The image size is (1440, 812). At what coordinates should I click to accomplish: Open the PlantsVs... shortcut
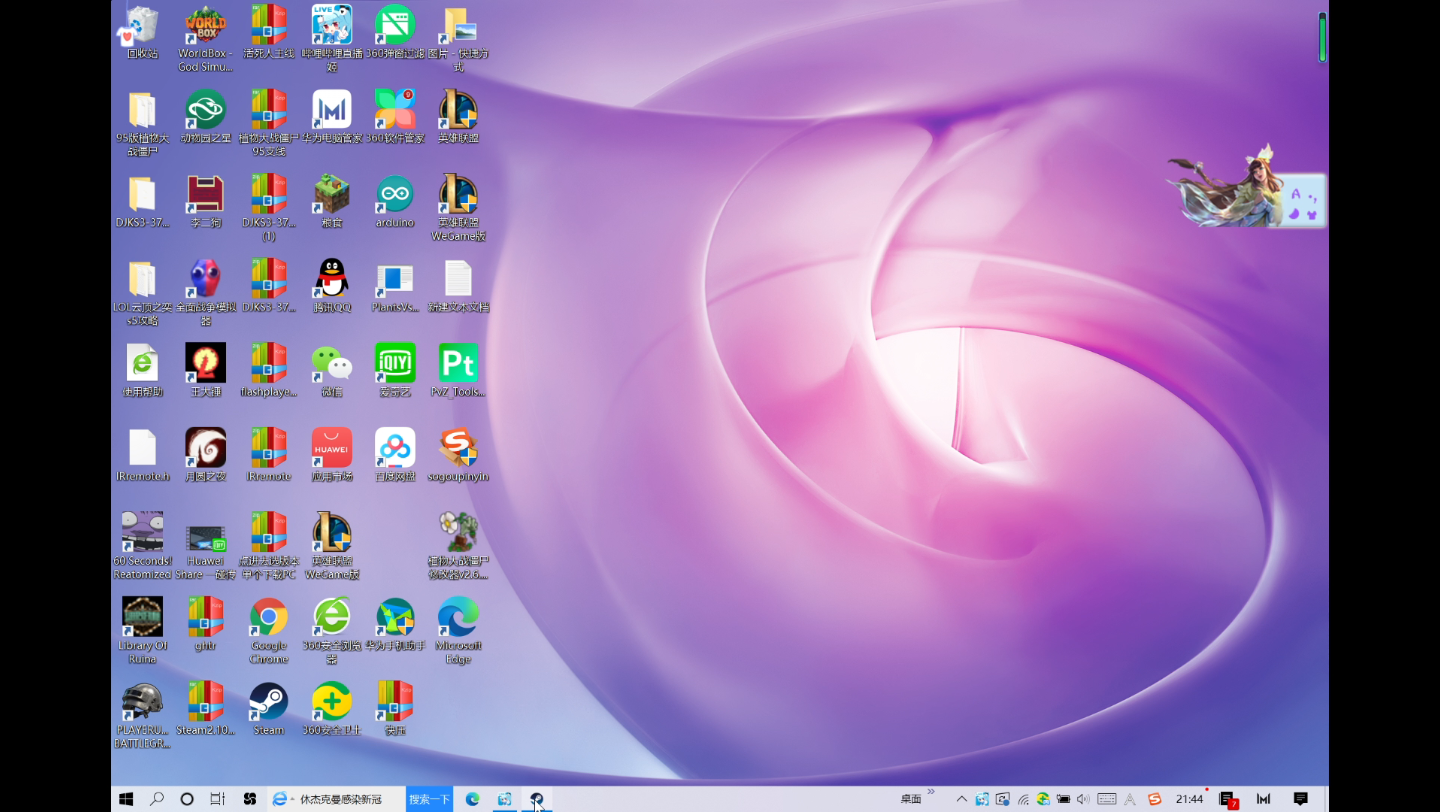click(x=395, y=286)
